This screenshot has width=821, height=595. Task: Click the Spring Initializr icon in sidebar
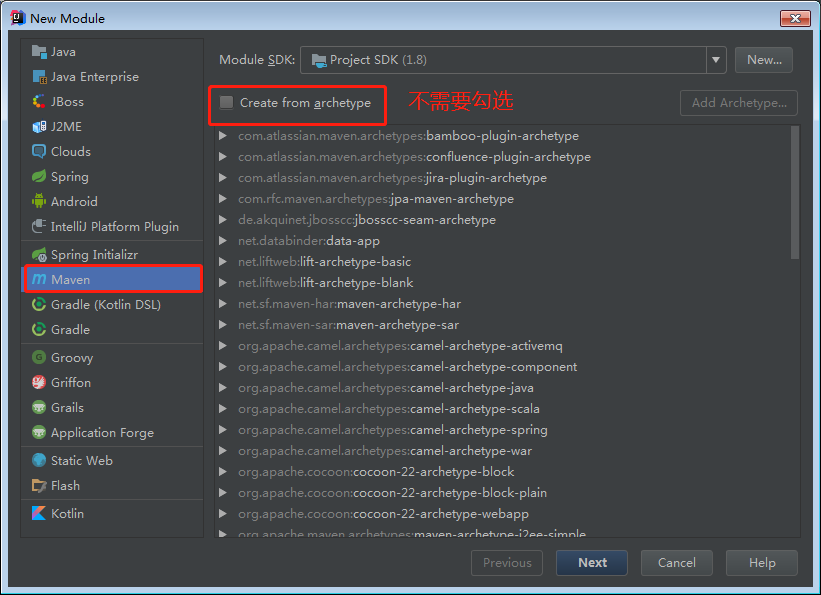(39, 255)
